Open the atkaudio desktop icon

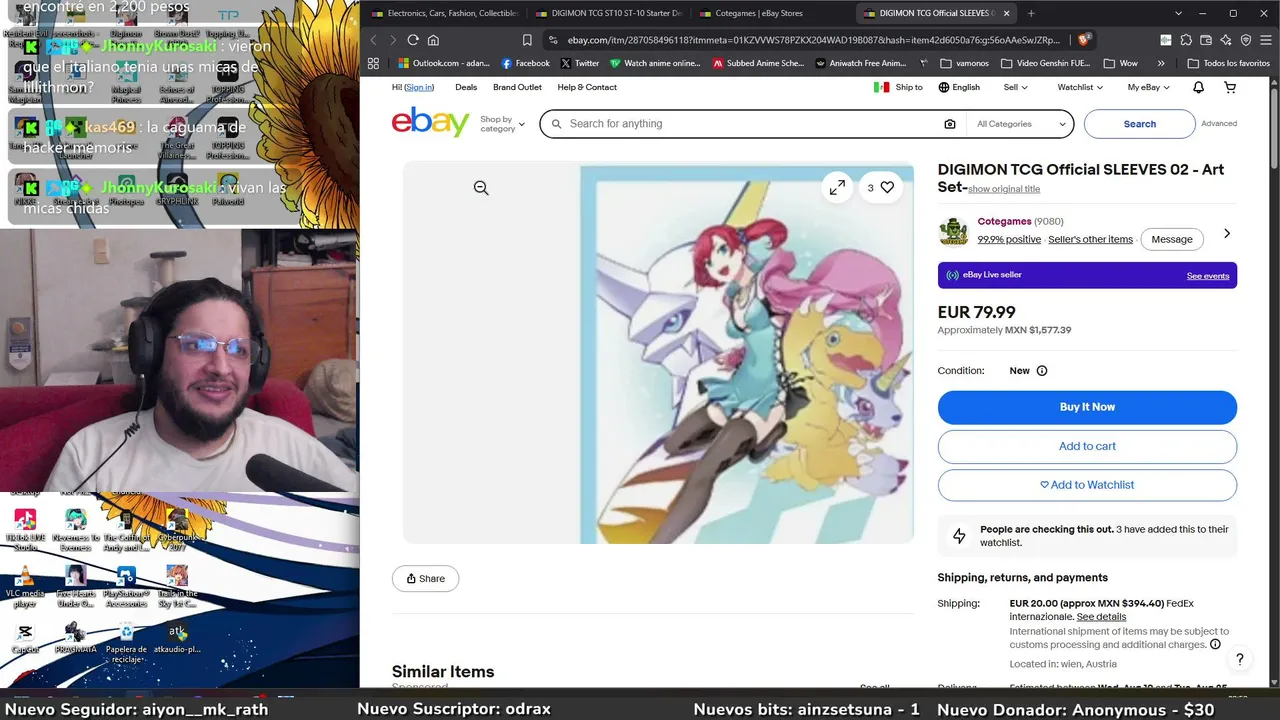177,638
